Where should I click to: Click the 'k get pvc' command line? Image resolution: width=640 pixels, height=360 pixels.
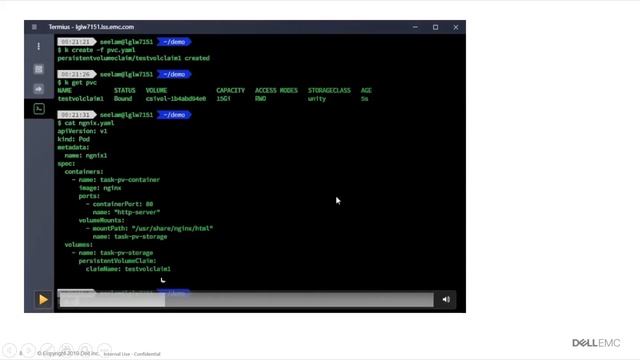tap(77, 82)
